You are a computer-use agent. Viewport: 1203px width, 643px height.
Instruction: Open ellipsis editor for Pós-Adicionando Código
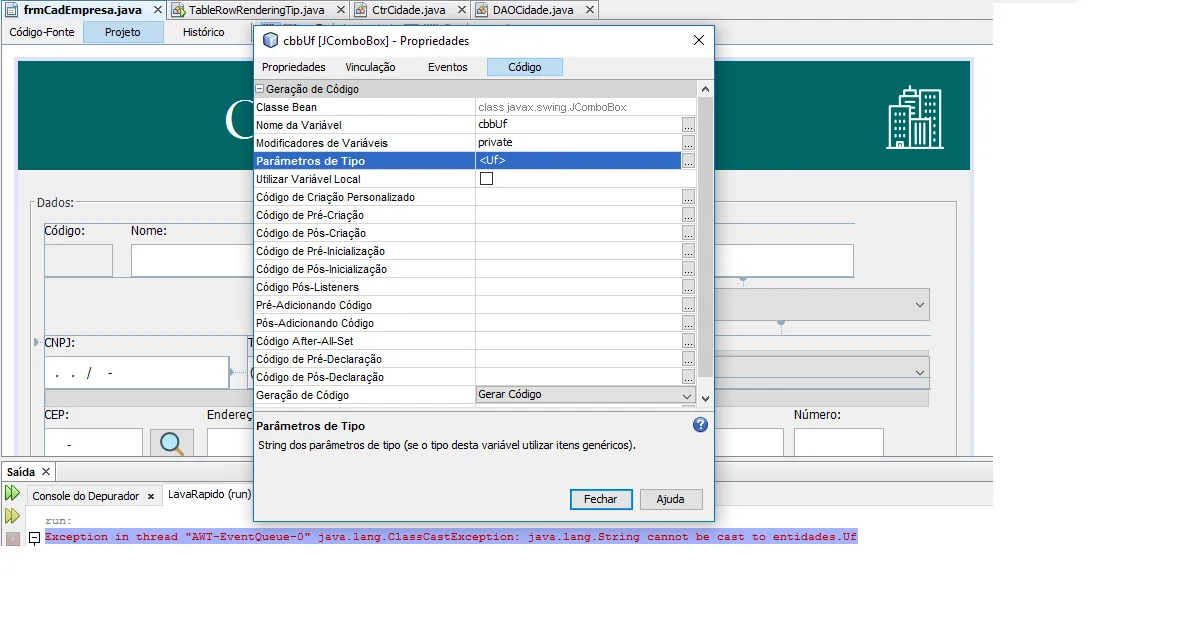[x=688, y=323]
